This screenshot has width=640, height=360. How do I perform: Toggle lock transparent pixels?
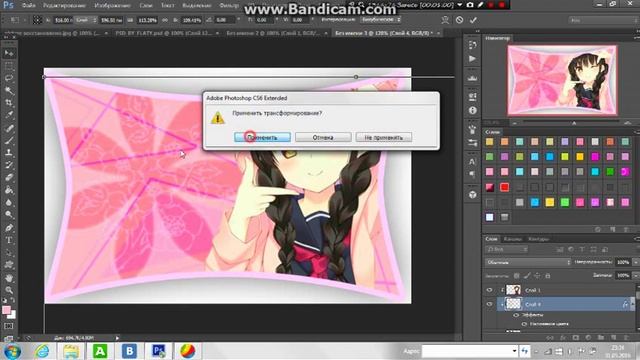point(517,276)
